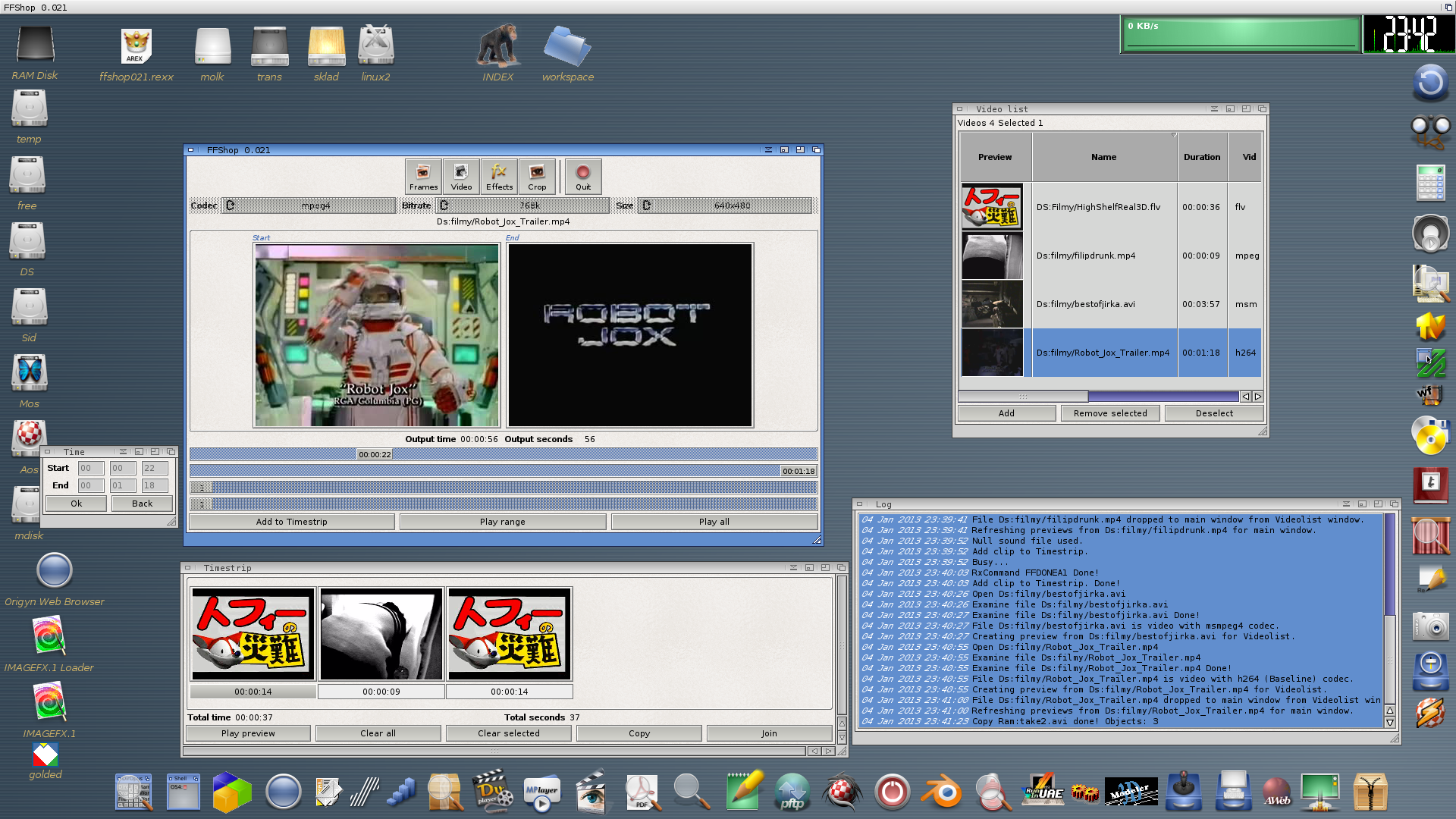Click the red Quit icon
Image resolution: width=1456 pixels, height=819 pixels.
(583, 176)
